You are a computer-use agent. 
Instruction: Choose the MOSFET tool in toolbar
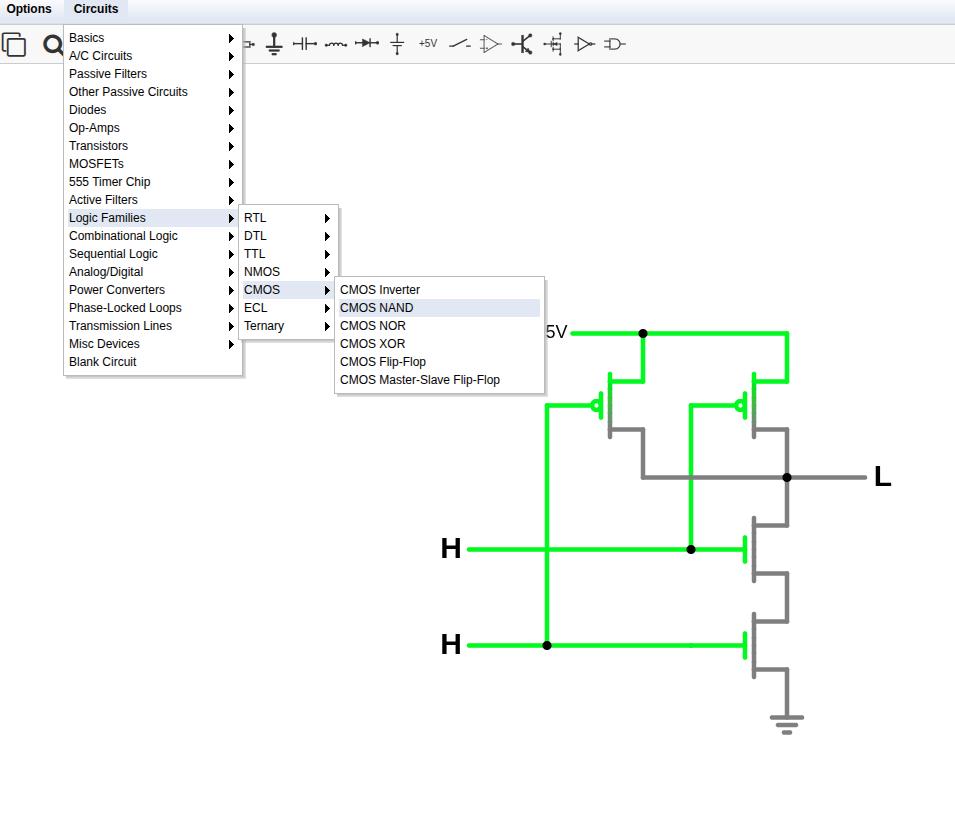click(x=553, y=44)
